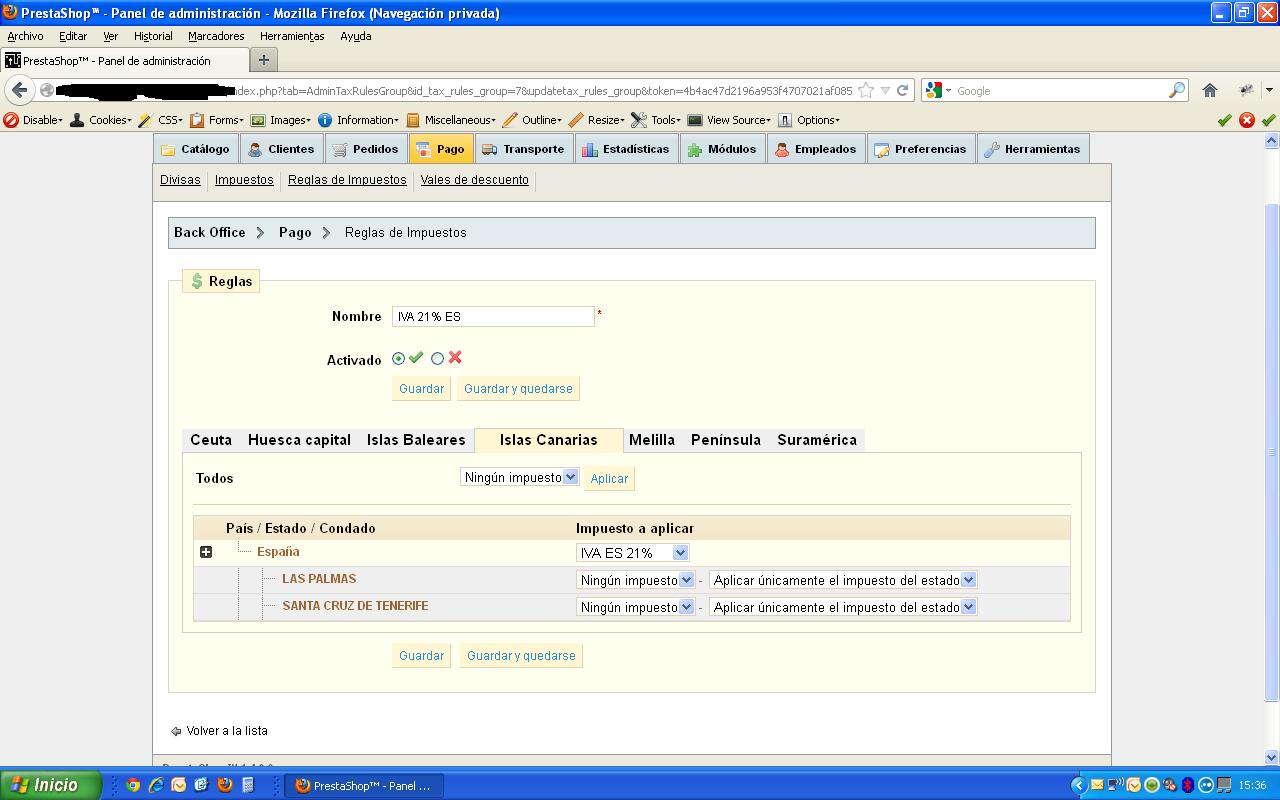
Task: Open the Herramientas browser menu
Action: point(292,36)
